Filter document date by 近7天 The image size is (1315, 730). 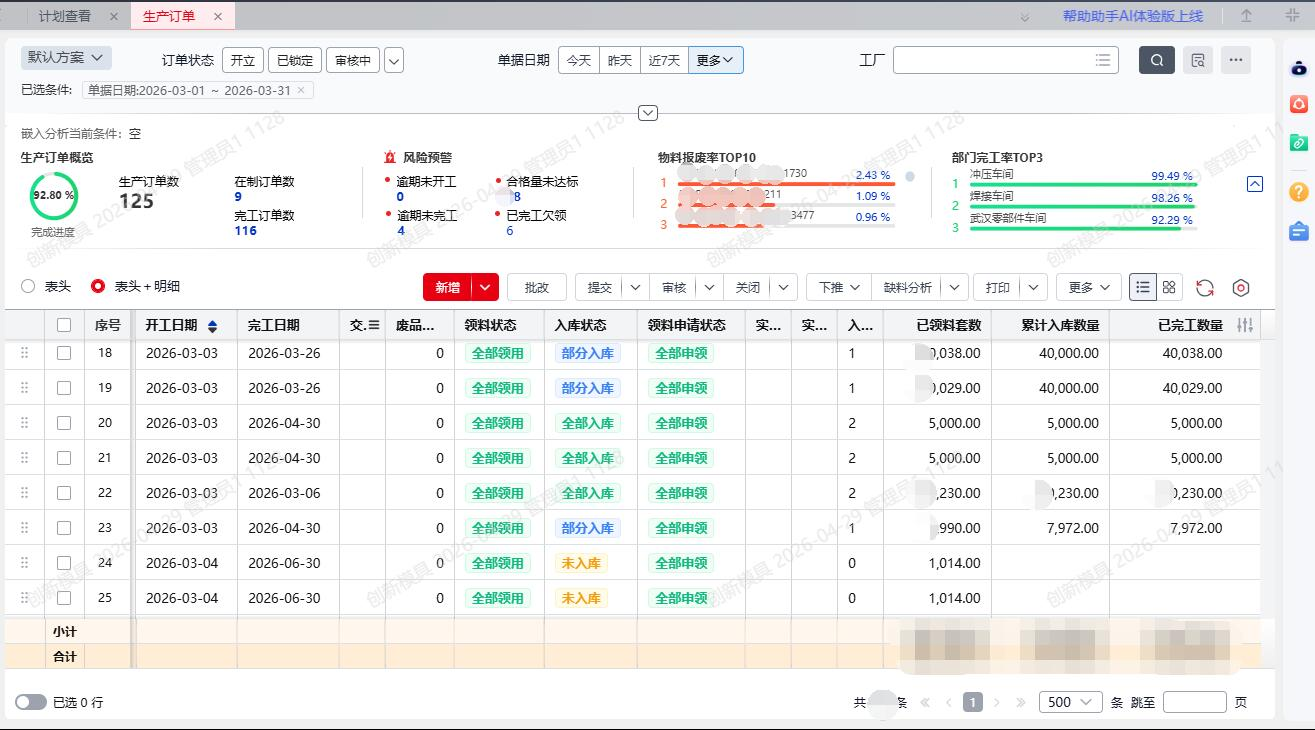click(663, 60)
